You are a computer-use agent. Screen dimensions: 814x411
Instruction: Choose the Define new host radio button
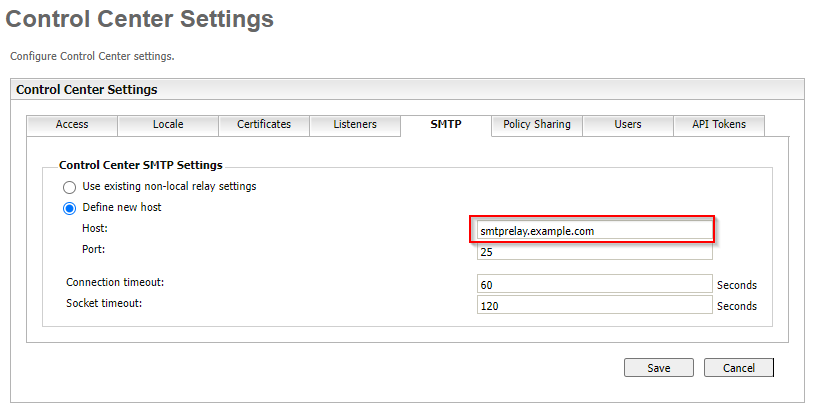pos(69,208)
